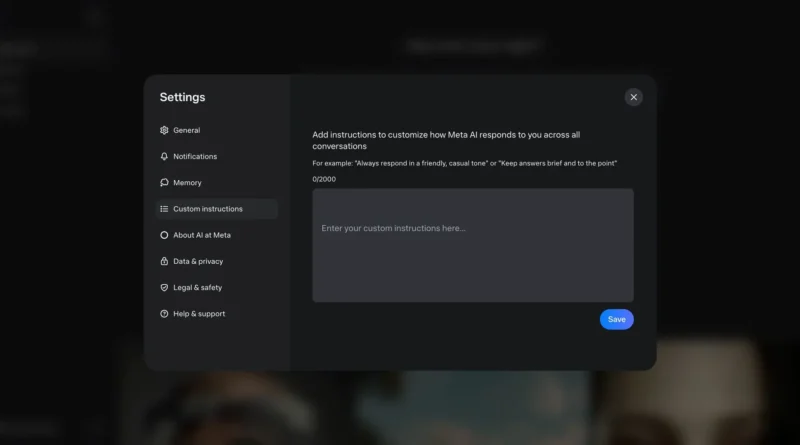Screen dimensions: 800x445
Task: Click the Help & support question icon
Action: pyautogui.click(x=164, y=313)
